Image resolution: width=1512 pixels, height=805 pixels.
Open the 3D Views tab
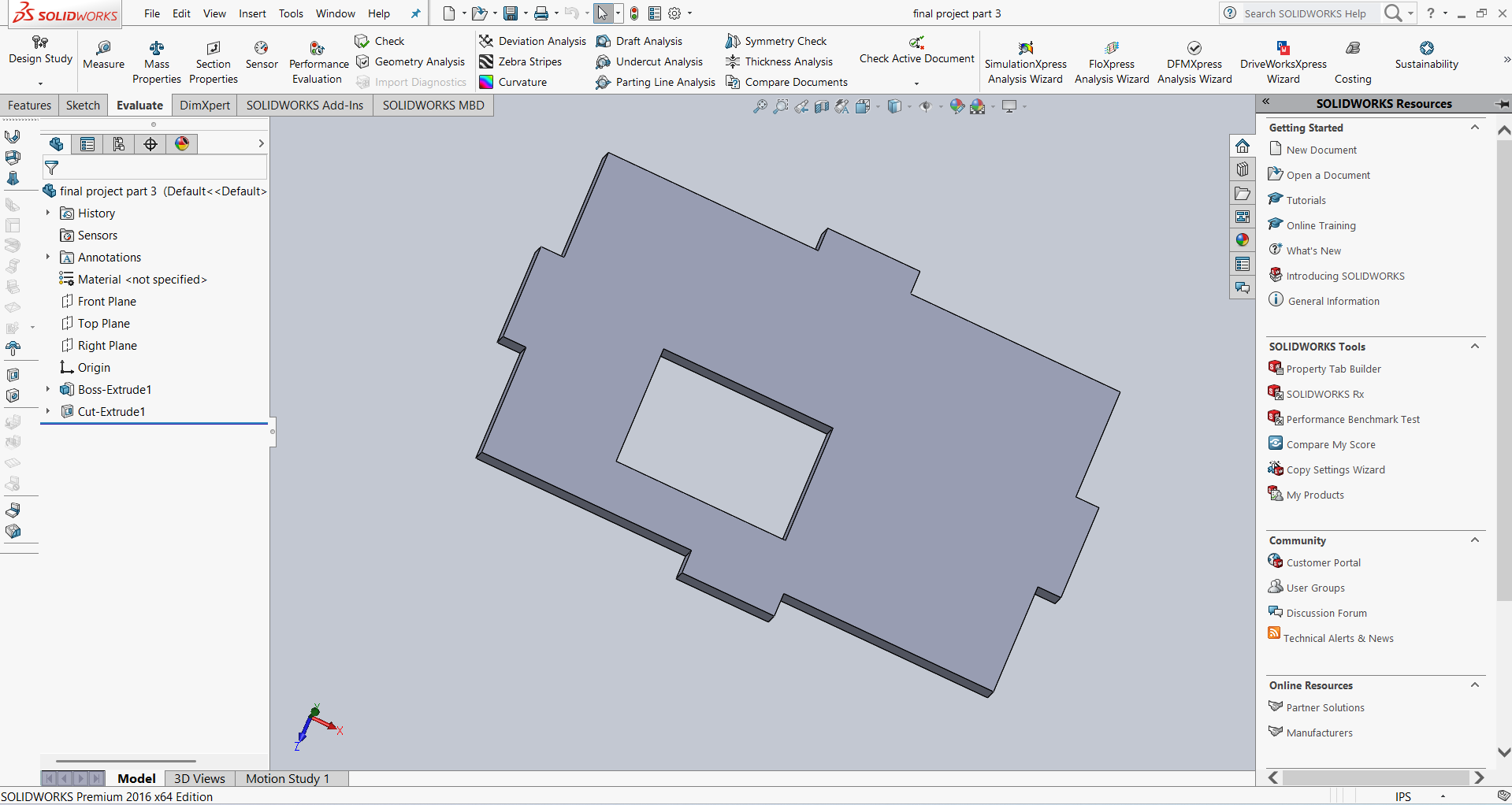[199, 778]
